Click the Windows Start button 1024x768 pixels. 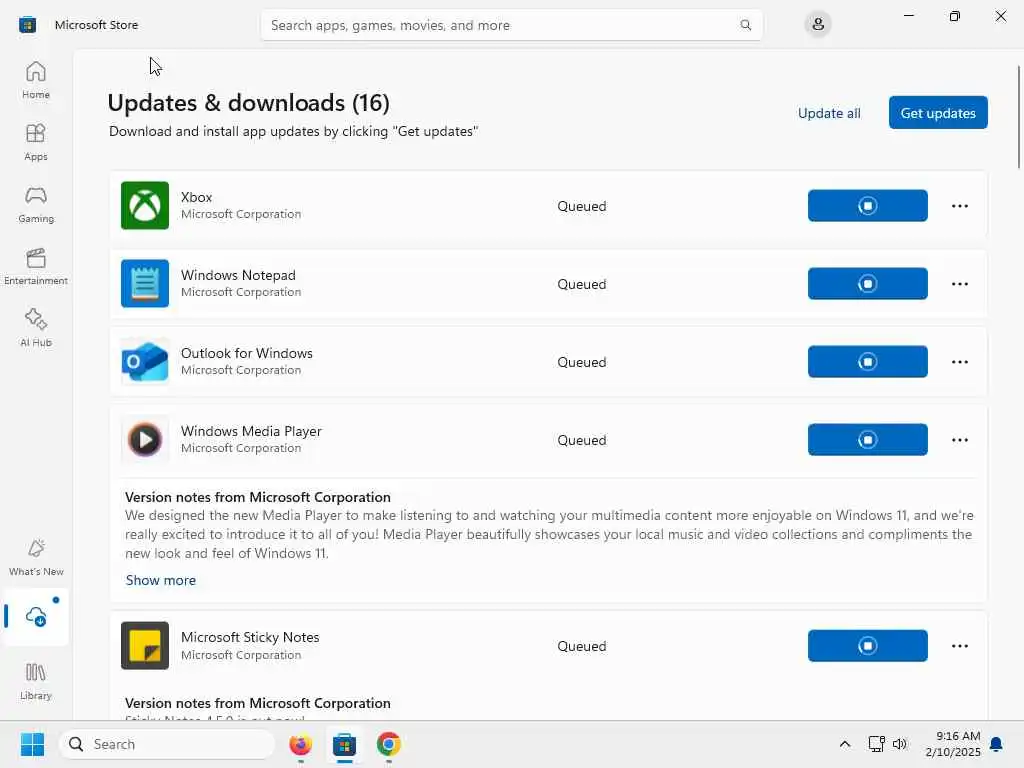(x=32, y=744)
